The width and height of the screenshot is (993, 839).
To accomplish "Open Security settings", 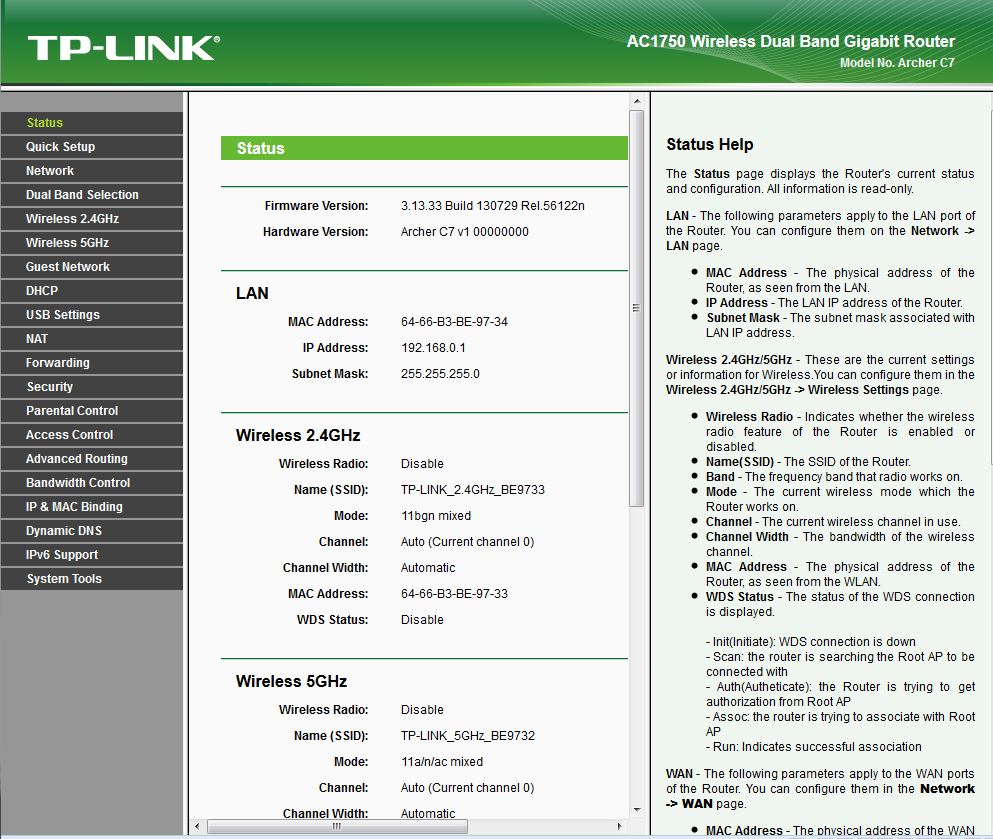I will [92, 387].
